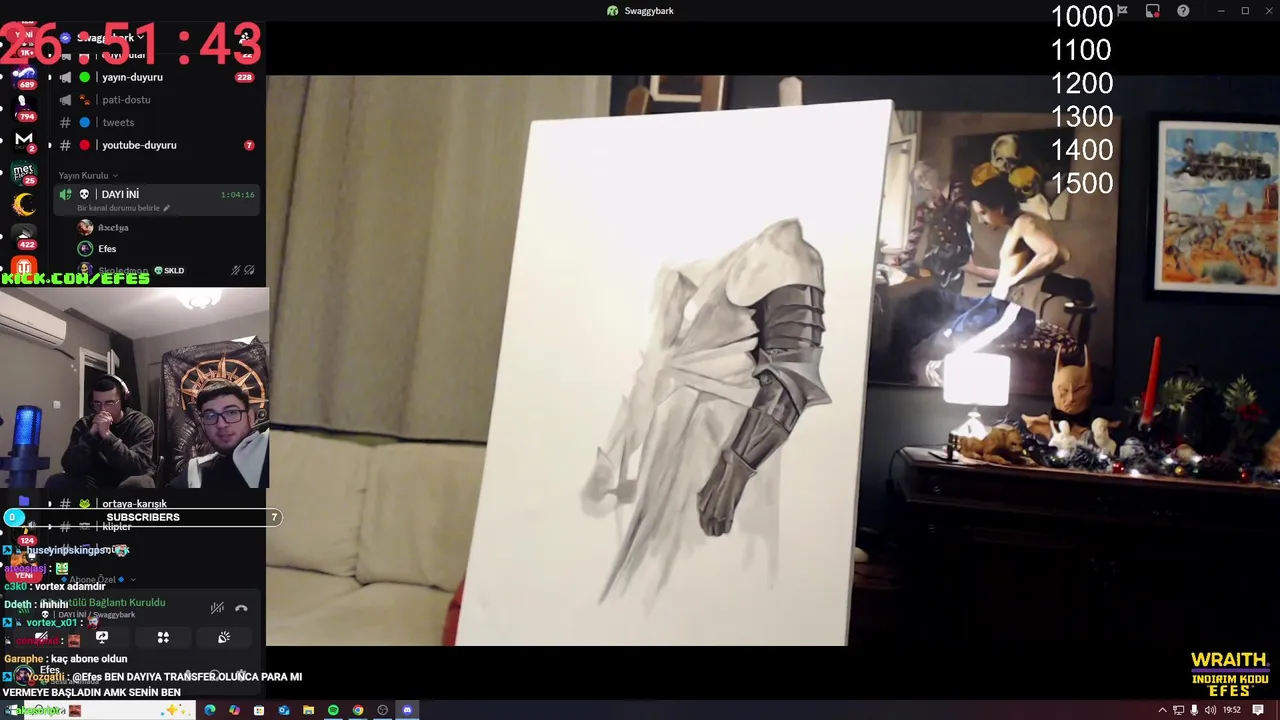The image size is (1280, 720).
Task: Open the youtube-duyuru channel
Action: coord(155,145)
